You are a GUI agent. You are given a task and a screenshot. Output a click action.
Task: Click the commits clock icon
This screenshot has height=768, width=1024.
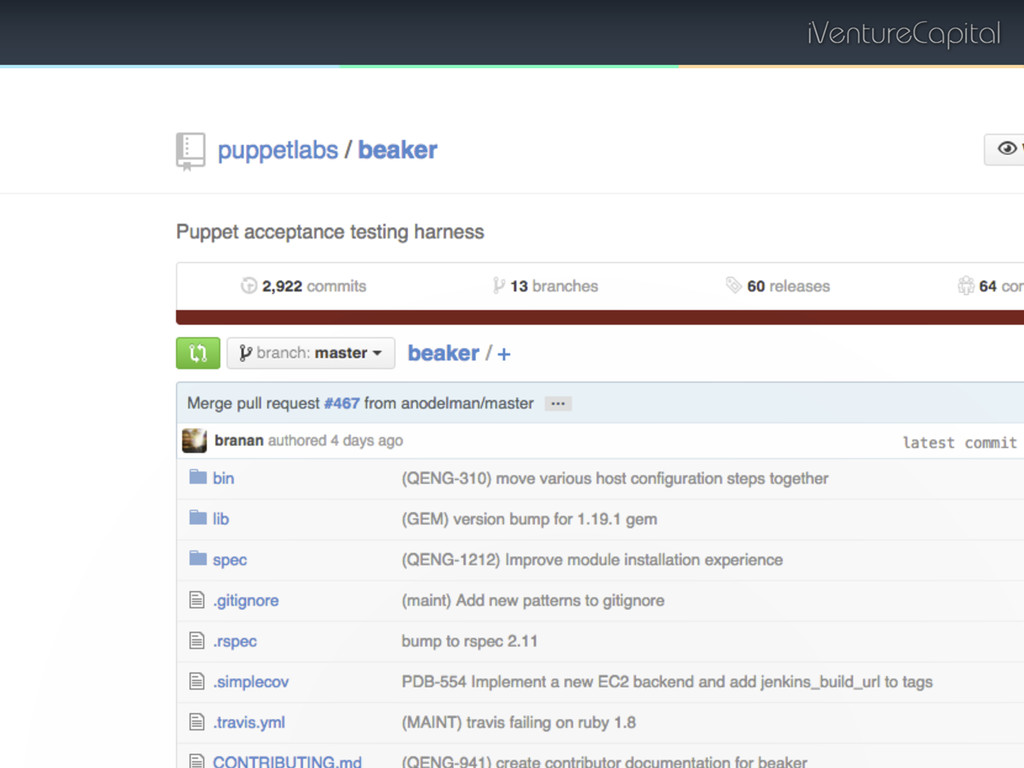pyautogui.click(x=249, y=286)
